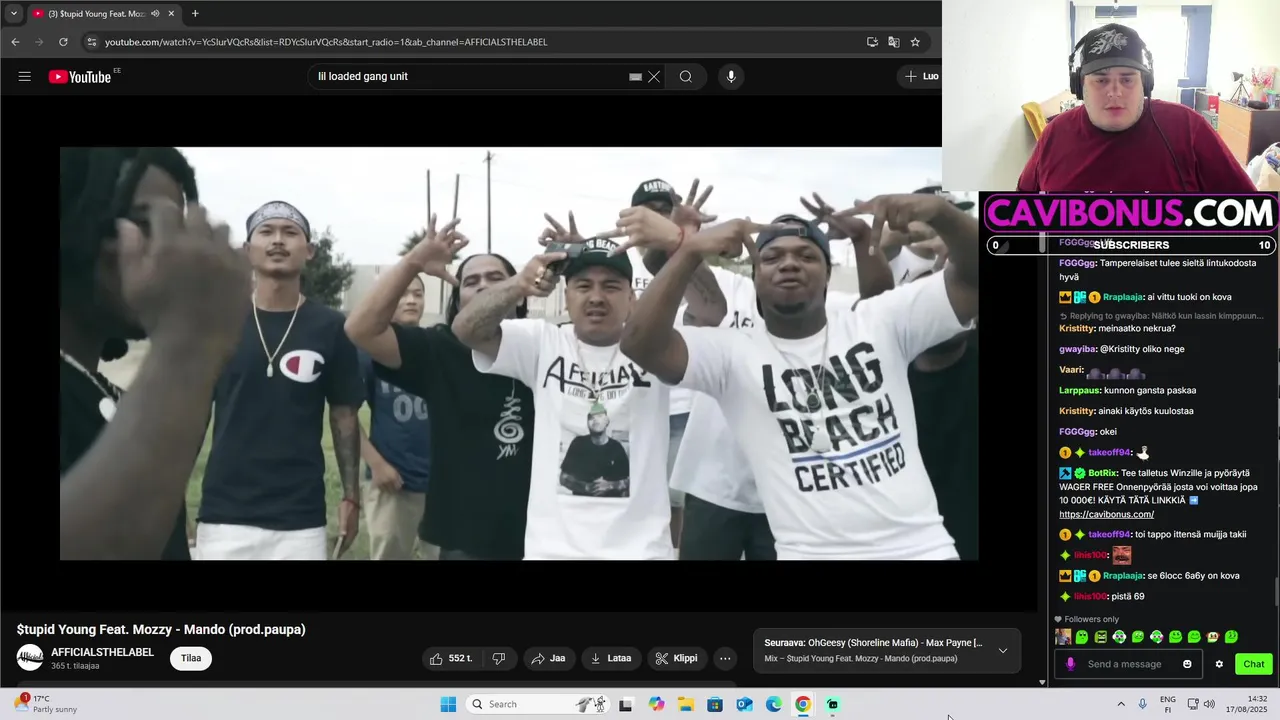Translate this page icon in address bar
This screenshot has width=1280, height=720.
(893, 42)
